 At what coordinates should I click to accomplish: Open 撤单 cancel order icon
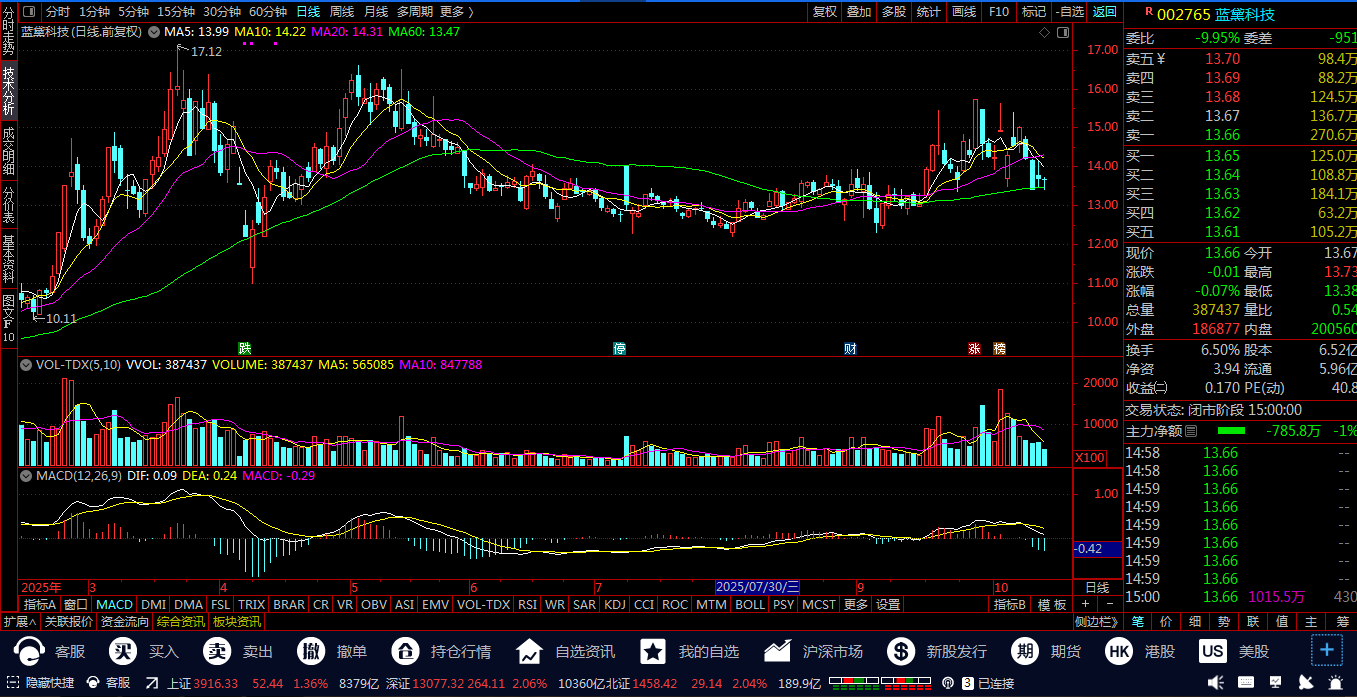point(311,652)
